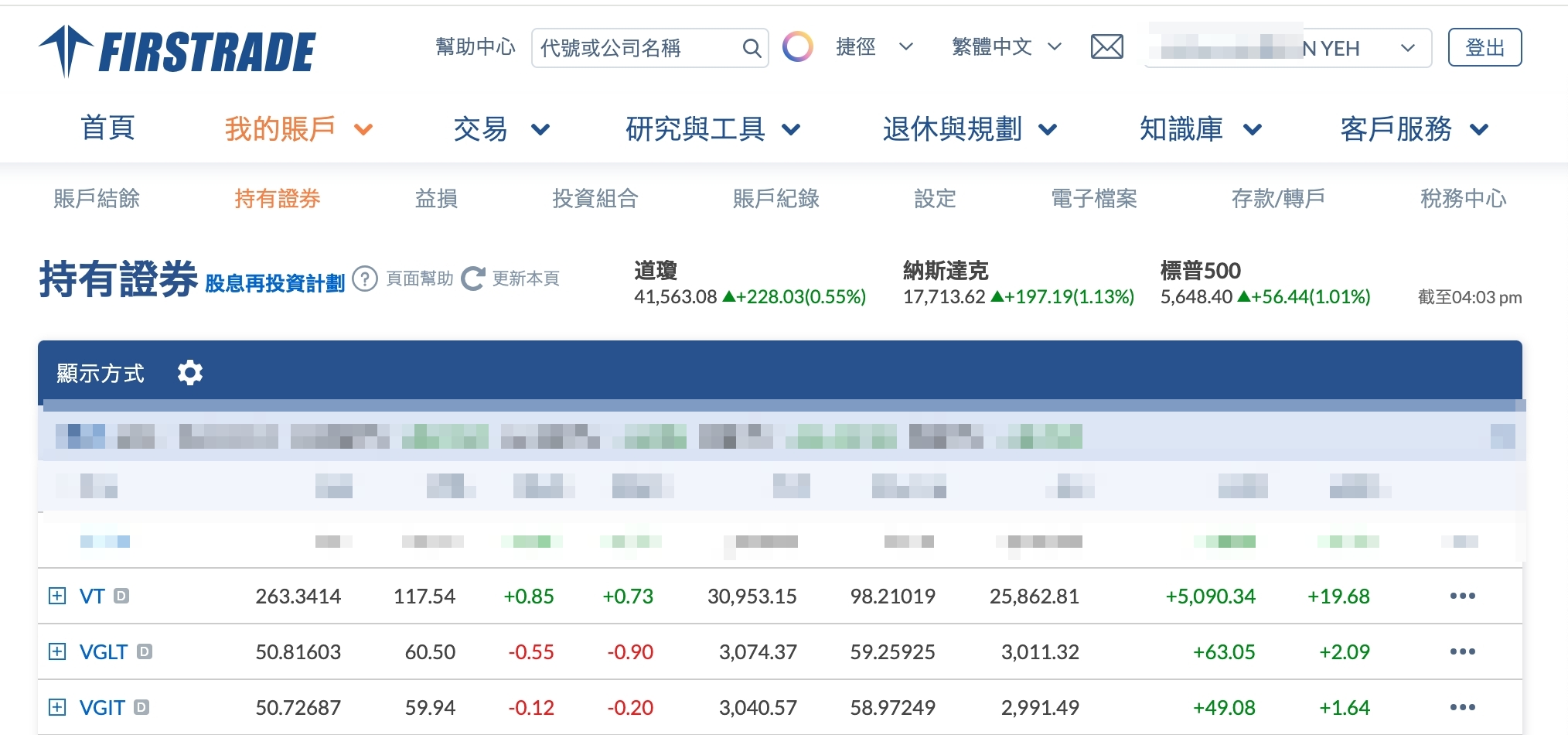Open the VGLT symbol link
The image size is (1568, 735).
pyautogui.click(x=104, y=651)
